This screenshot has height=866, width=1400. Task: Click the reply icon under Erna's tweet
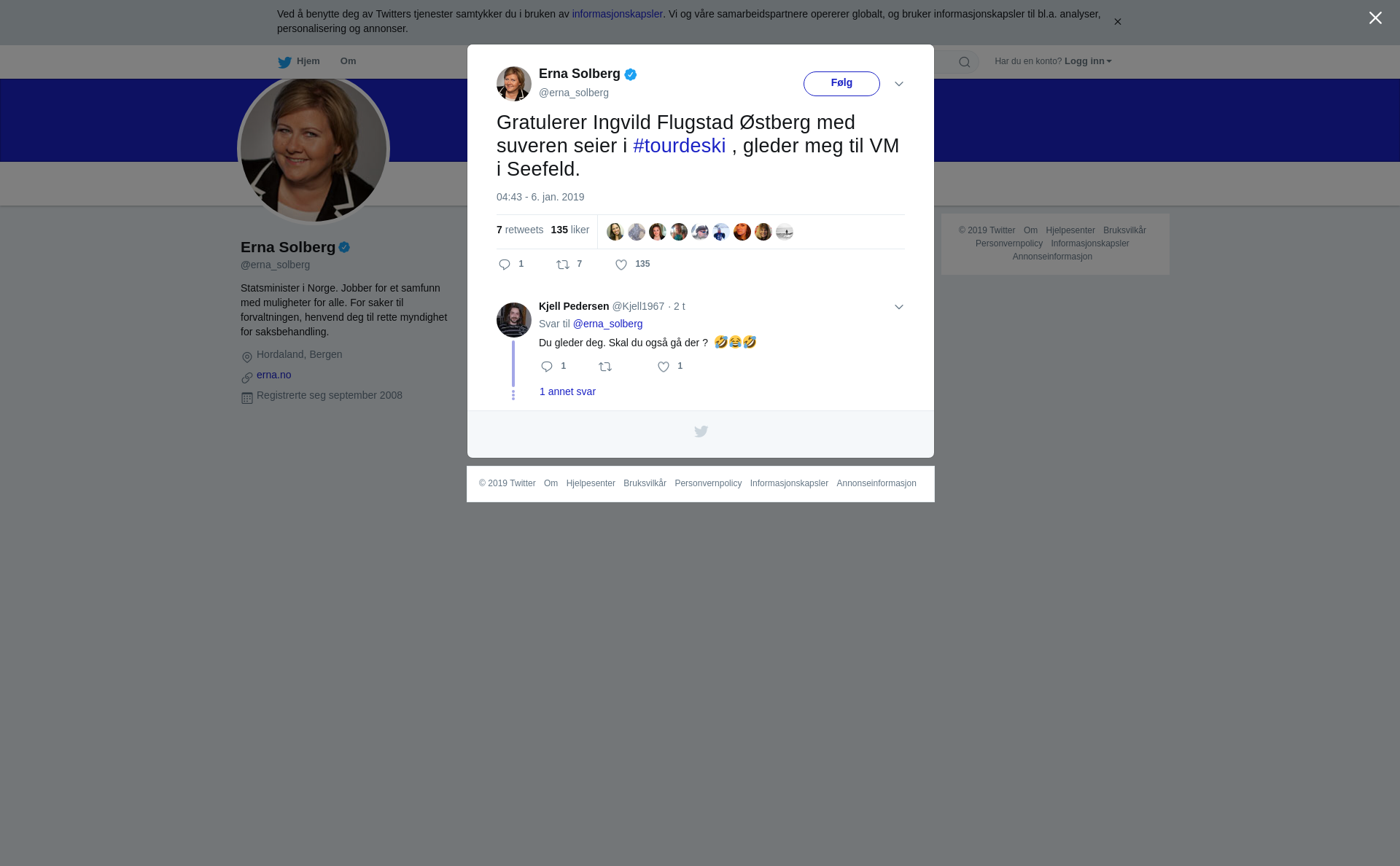[x=505, y=265]
